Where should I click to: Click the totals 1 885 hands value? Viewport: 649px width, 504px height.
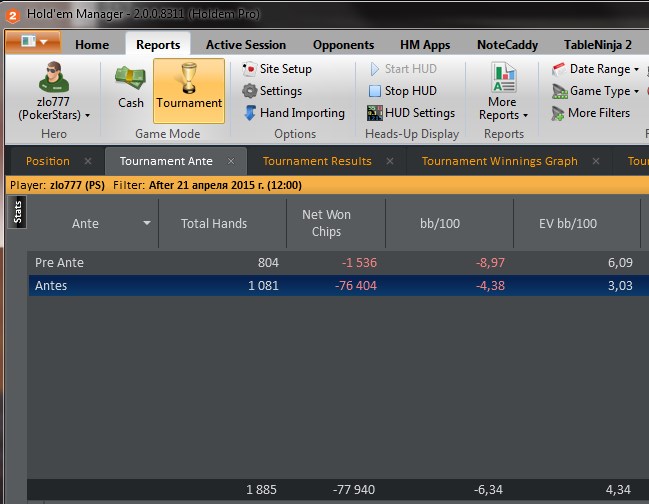coord(261,490)
